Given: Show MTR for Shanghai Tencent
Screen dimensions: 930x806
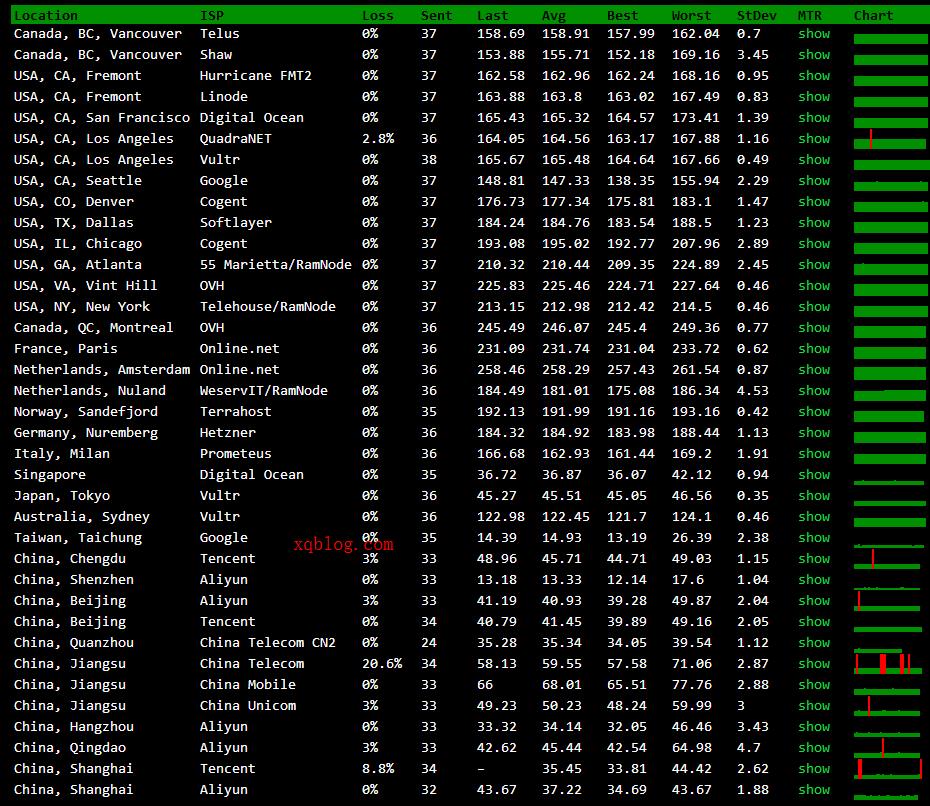Looking at the screenshot, I should click(814, 769).
